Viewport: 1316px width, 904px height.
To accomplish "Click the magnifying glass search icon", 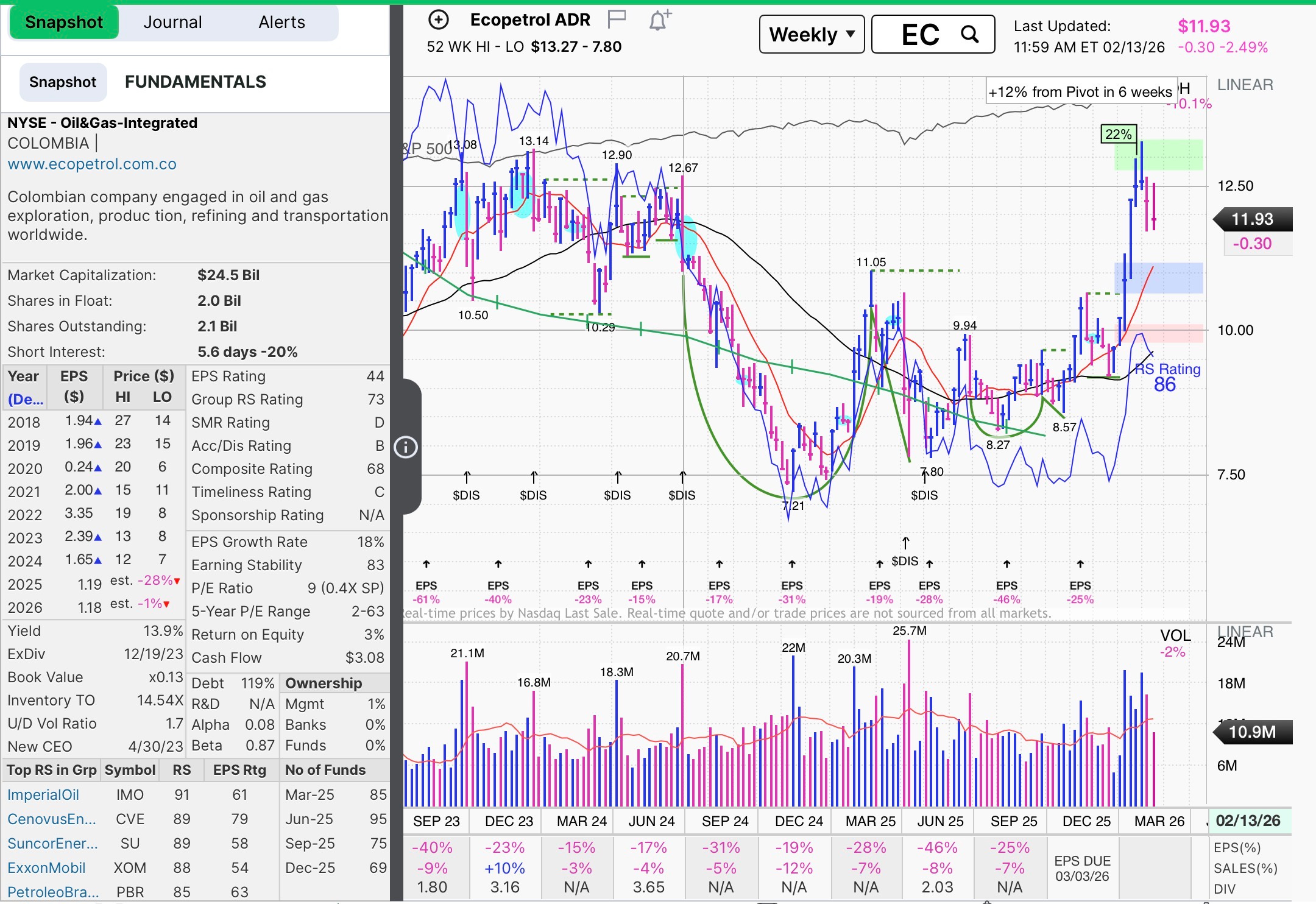I will (969, 35).
